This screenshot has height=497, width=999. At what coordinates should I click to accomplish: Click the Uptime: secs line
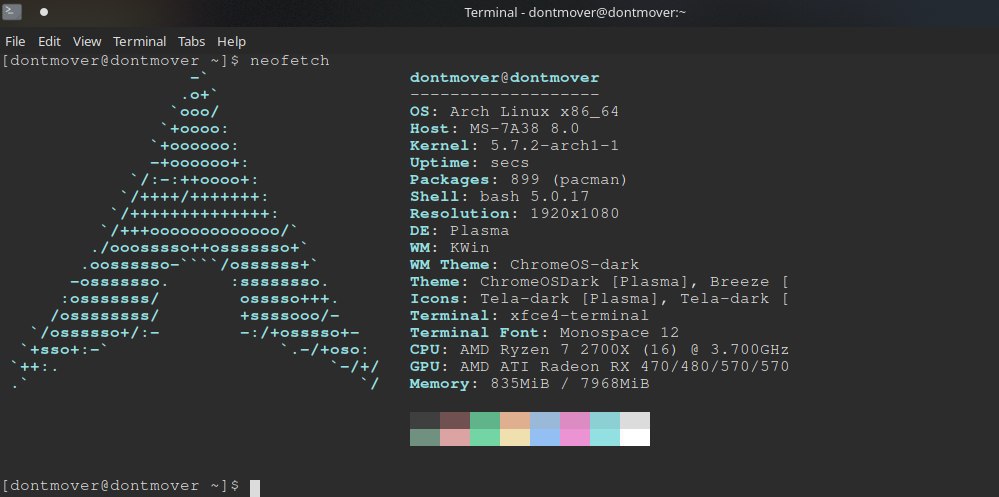click(470, 162)
